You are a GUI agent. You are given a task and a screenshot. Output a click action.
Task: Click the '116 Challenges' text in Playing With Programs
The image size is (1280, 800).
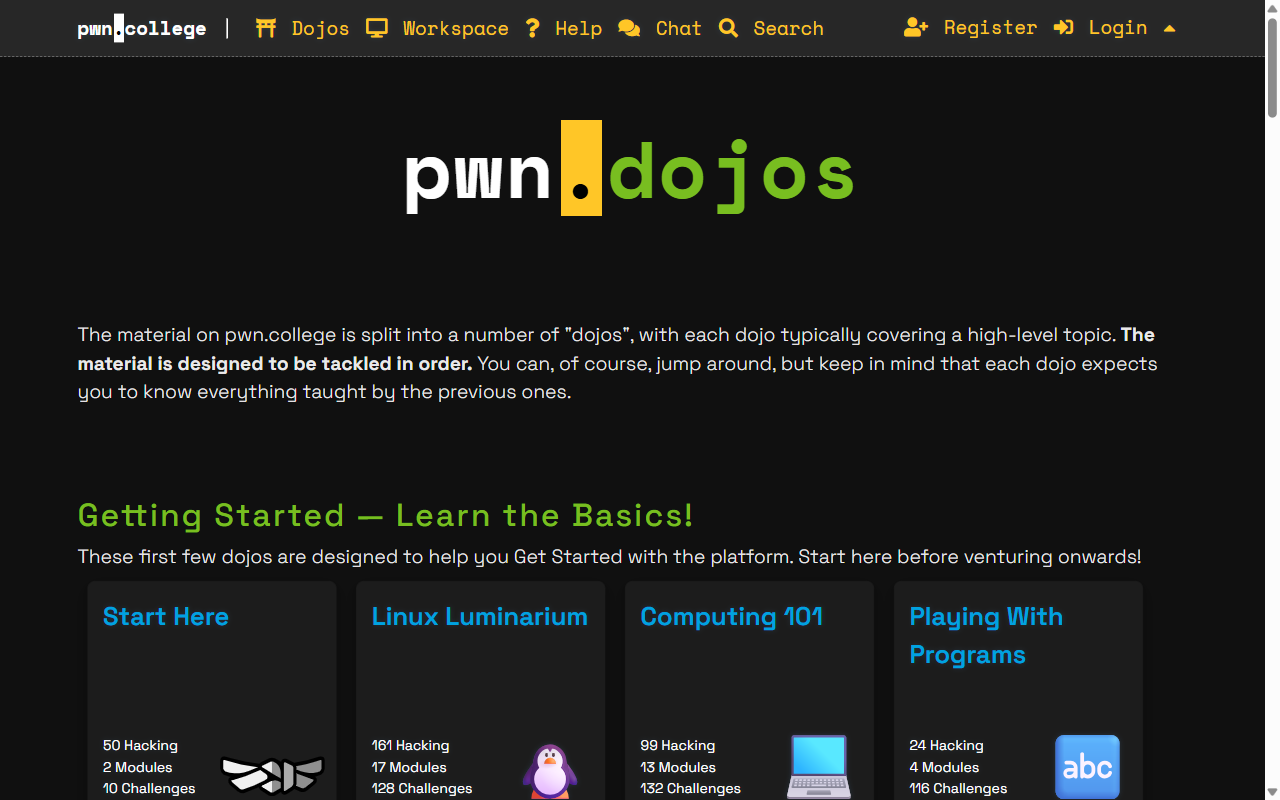tap(959, 789)
